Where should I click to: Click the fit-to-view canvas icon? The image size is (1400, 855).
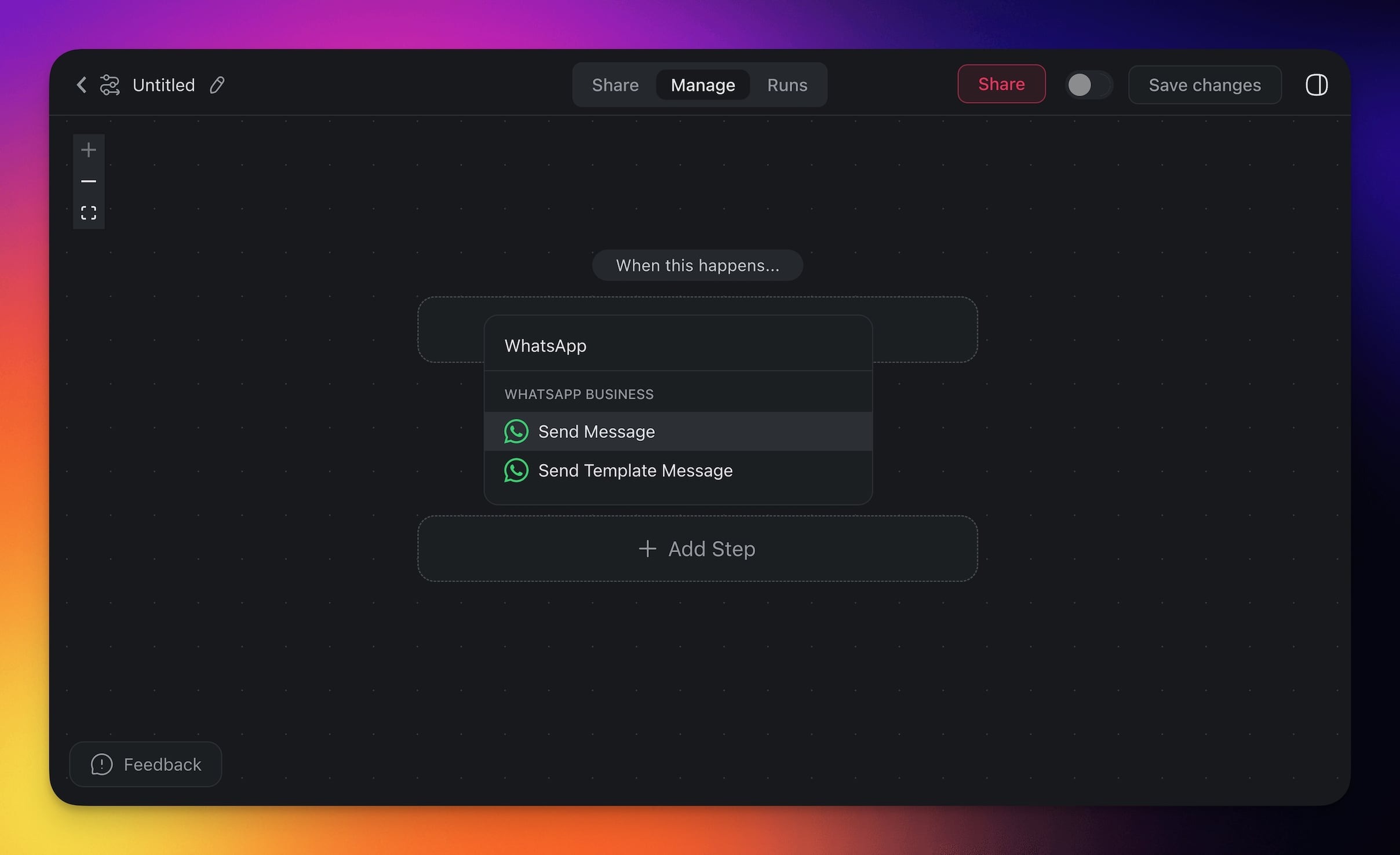pos(89,213)
